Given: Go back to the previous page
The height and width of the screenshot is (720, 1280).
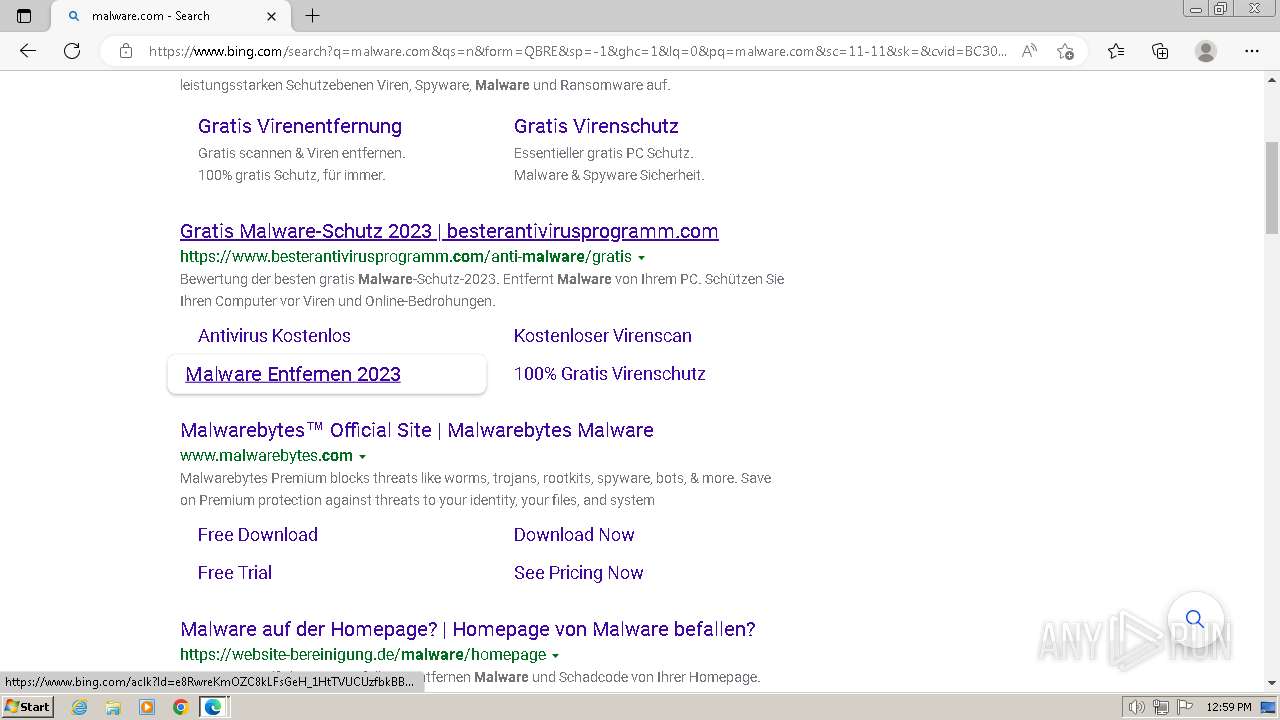Looking at the screenshot, I should pos(28,51).
